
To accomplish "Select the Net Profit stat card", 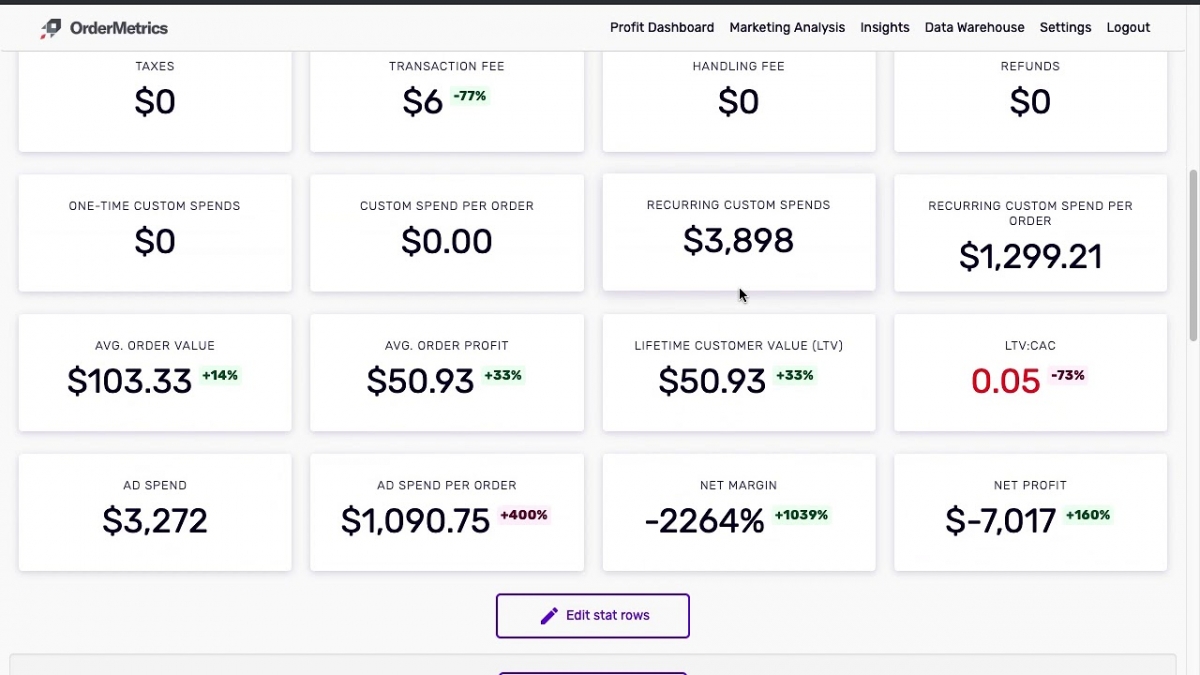I will (1030, 512).
